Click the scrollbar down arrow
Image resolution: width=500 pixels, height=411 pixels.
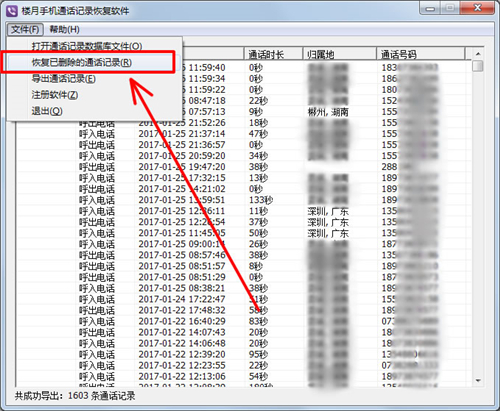[x=478, y=380]
